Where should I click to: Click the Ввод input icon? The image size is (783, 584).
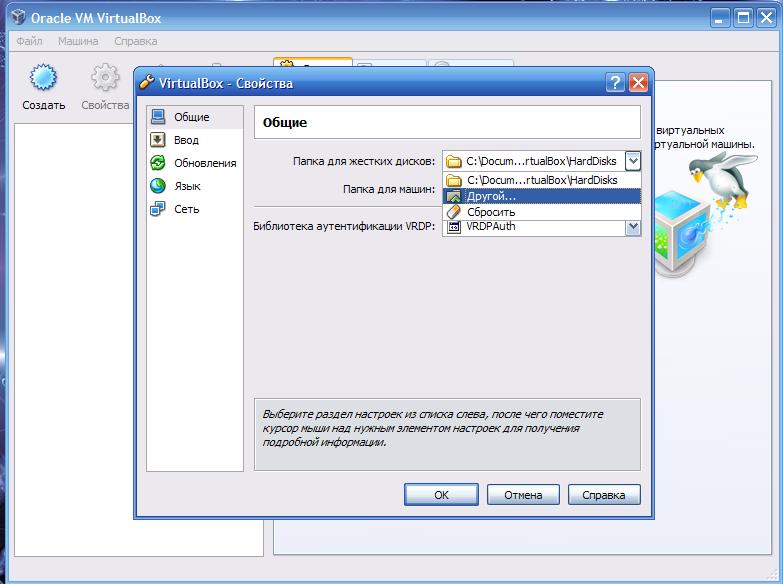pos(158,139)
